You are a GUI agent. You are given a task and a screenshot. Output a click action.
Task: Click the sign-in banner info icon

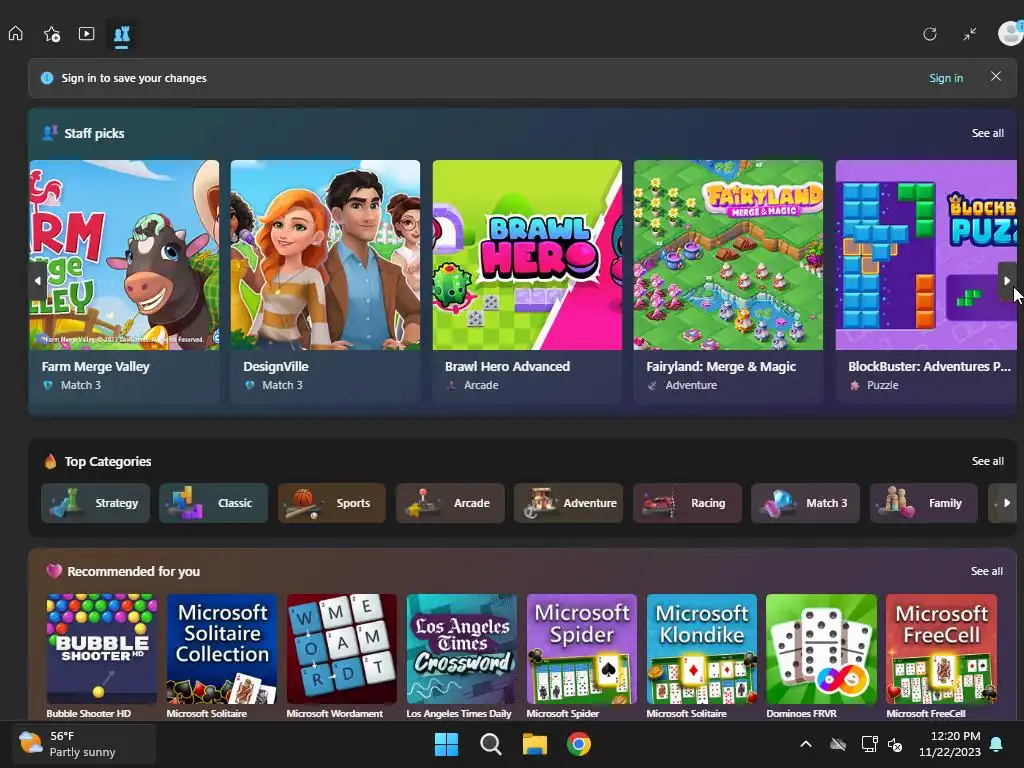point(47,78)
